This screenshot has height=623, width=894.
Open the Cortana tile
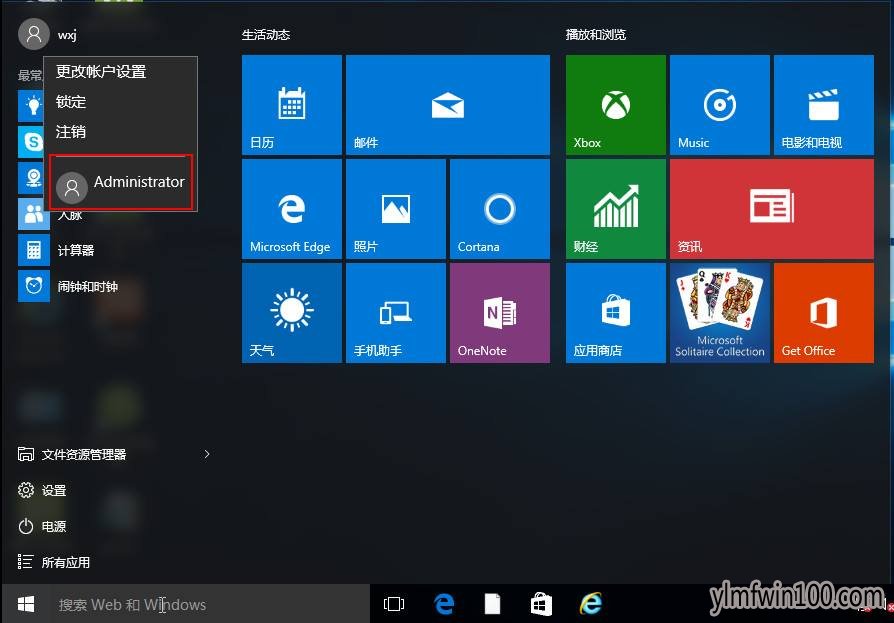click(x=499, y=209)
